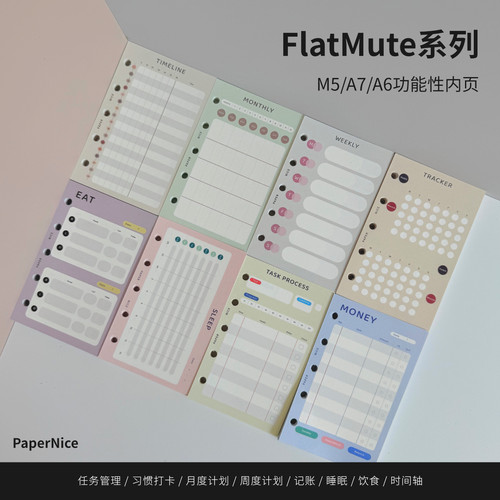Click the 饮食 label in bottom bar
The image size is (500, 500).
pyautogui.click(x=369, y=481)
